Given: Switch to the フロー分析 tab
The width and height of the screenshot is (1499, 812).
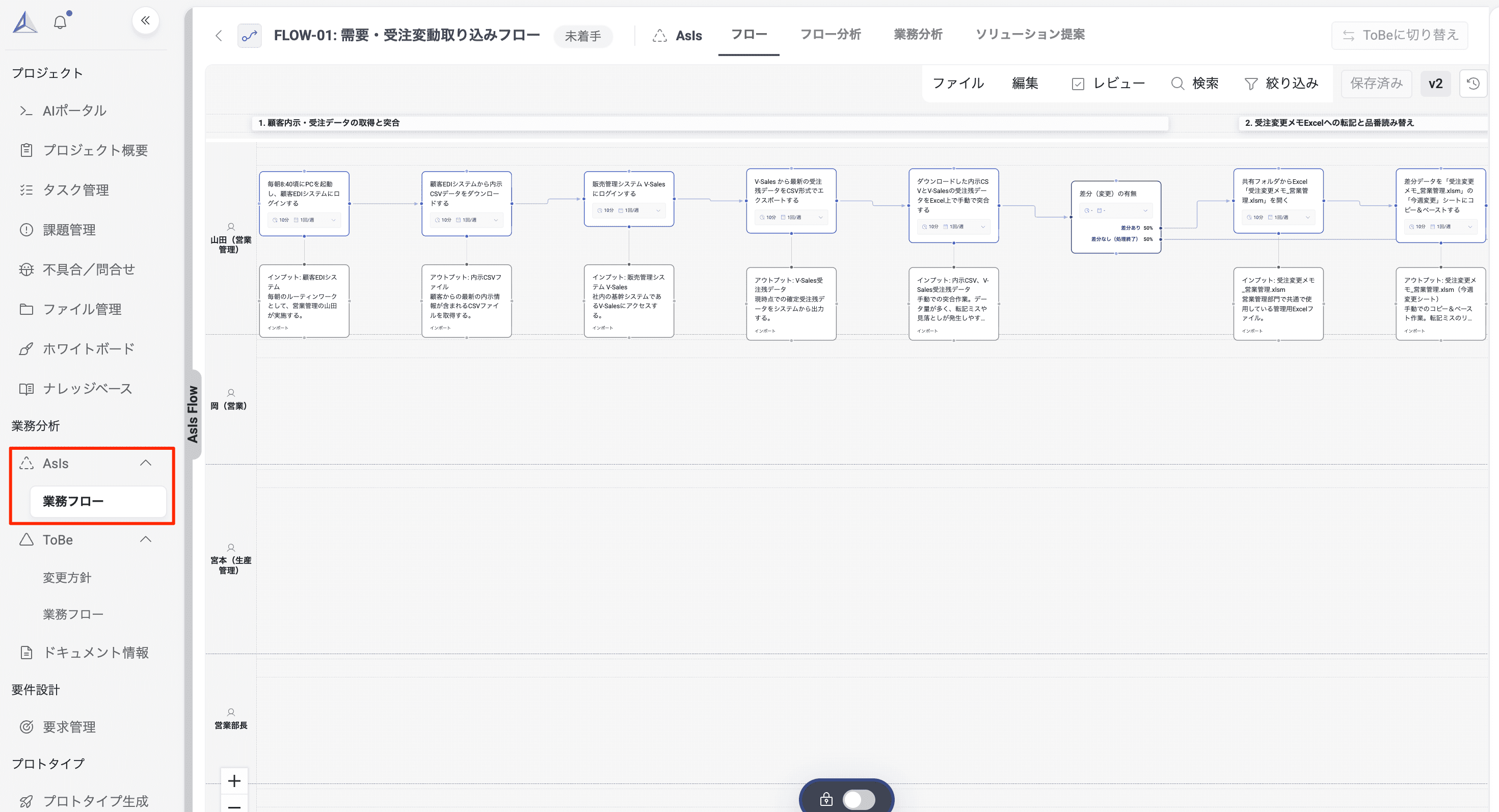Looking at the screenshot, I should point(831,34).
